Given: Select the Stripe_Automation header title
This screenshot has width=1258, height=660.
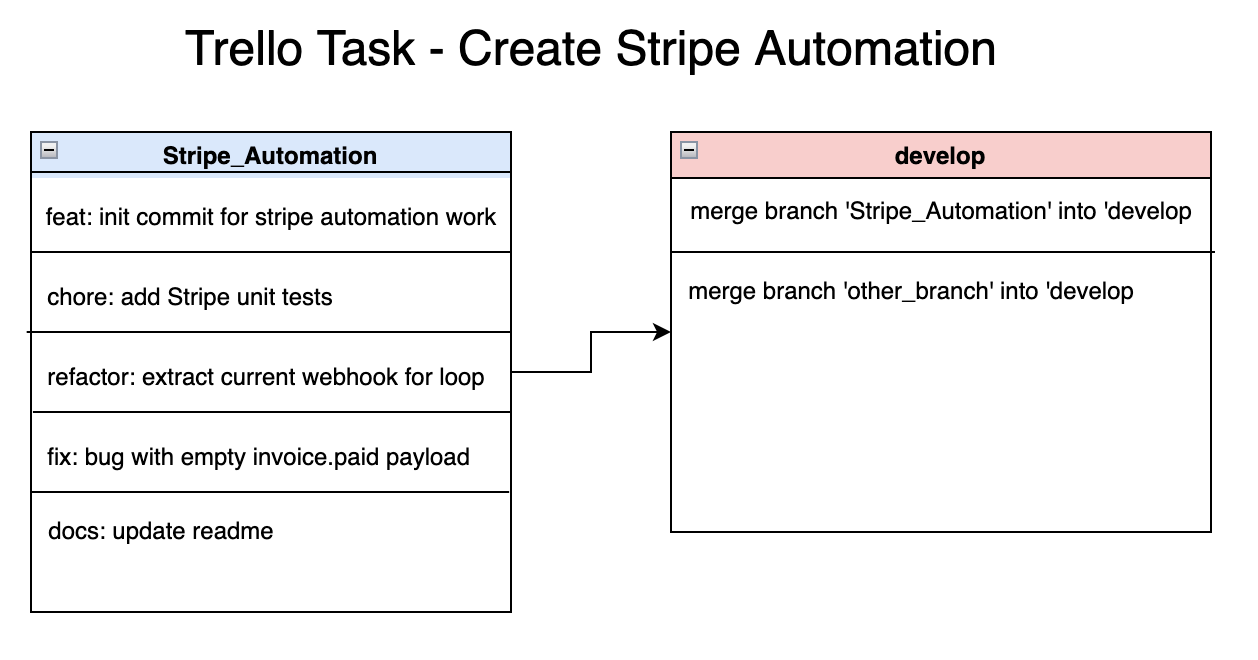Looking at the screenshot, I should pyautogui.click(x=270, y=156).
